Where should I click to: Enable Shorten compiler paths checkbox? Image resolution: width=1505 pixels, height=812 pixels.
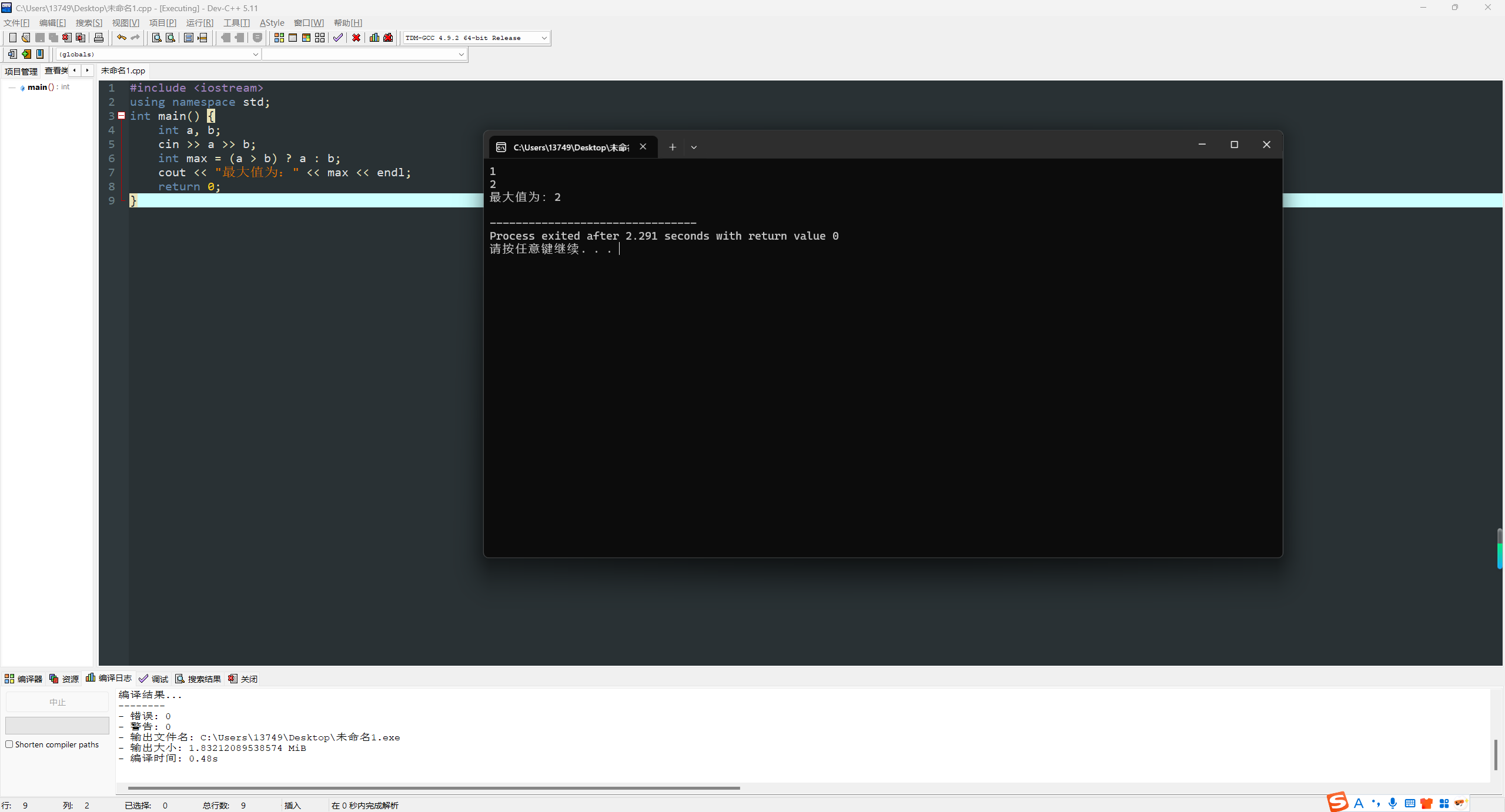(9, 744)
